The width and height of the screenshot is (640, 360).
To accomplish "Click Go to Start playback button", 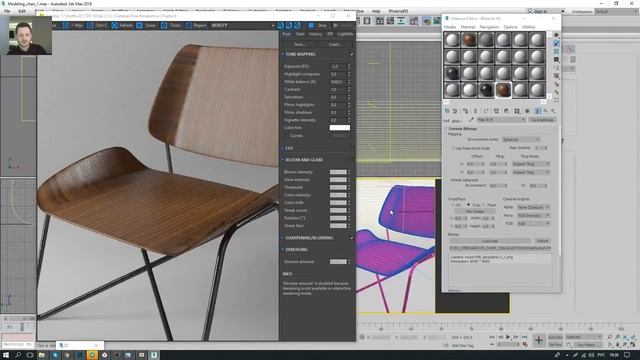I will pos(492,337).
